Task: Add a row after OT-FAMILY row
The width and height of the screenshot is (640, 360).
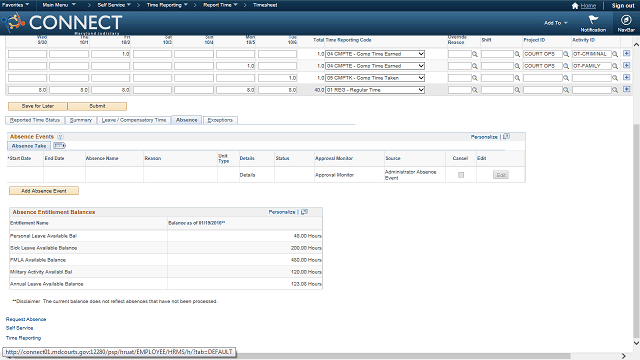Action: pos(627,65)
